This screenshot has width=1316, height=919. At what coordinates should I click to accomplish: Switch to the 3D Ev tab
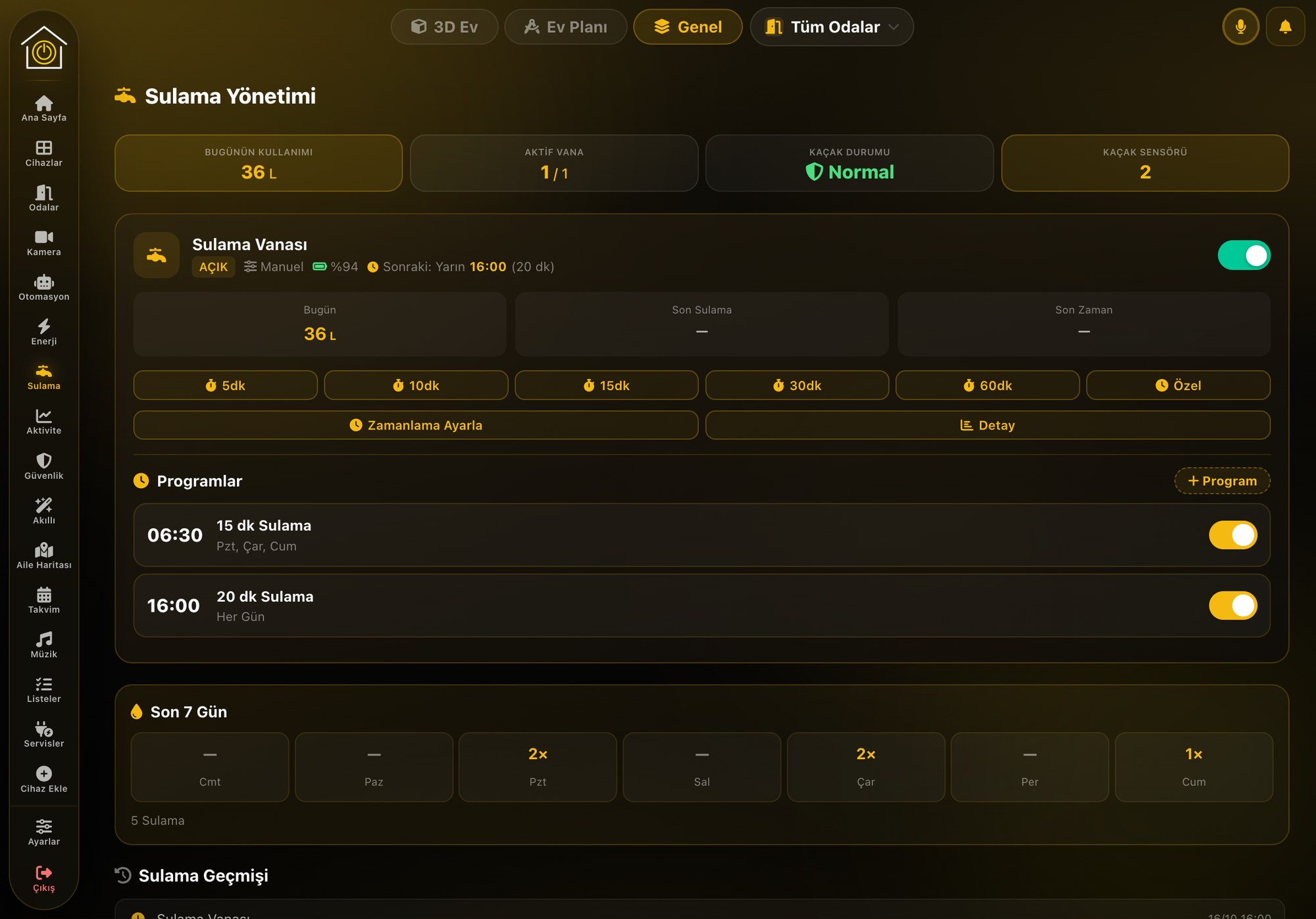444,27
